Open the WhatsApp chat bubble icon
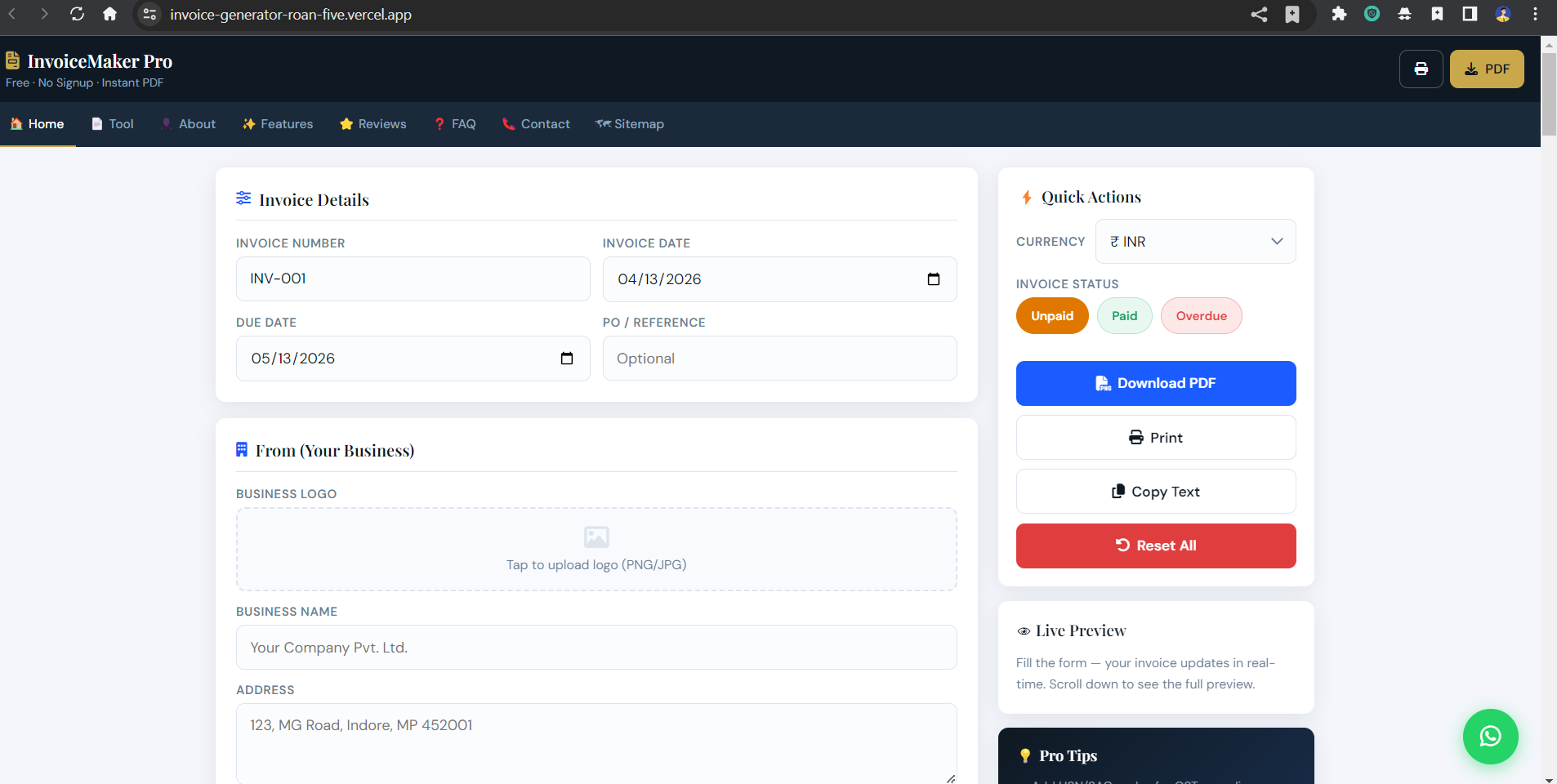Image resolution: width=1557 pixels, height=784 pixels. tap(1489, 736)
